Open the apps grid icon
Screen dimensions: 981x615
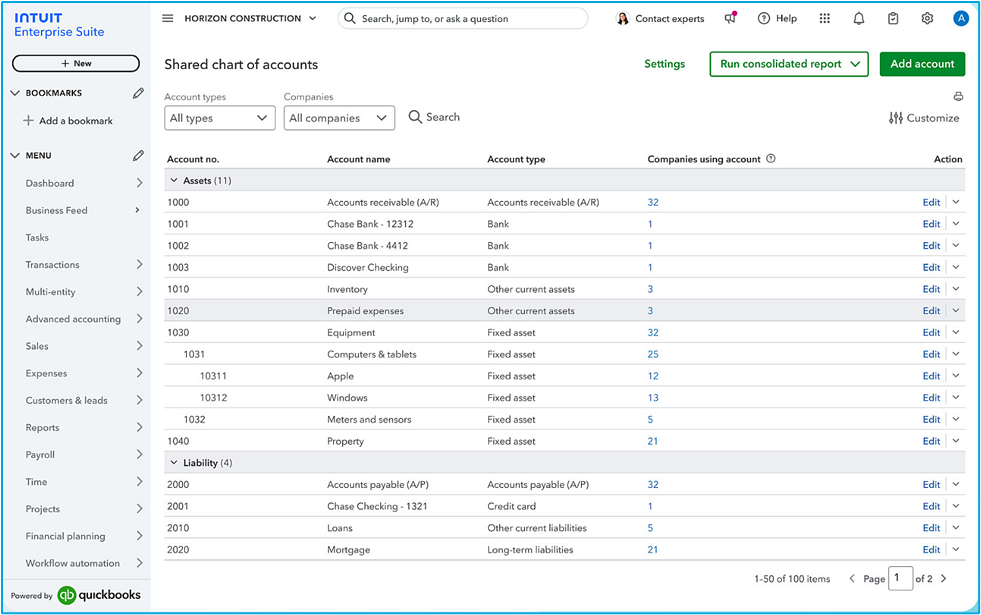[825, 19]
